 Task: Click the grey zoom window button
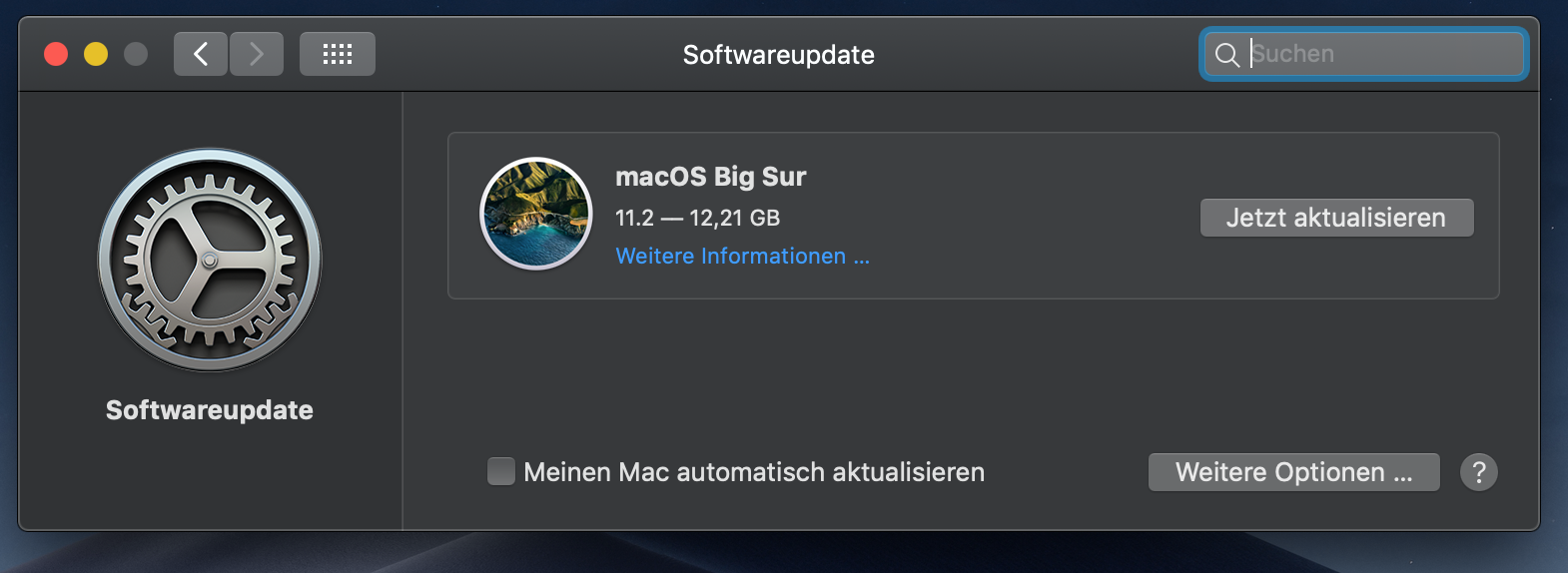pyautogui.click(x=136, y=54)
